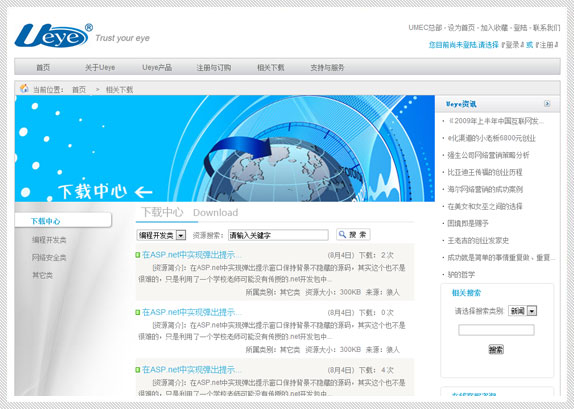Viewport: 574px width, 409px height.
Task: Click the empty search box under 相关搜索
Action: (x=496, y=330)
